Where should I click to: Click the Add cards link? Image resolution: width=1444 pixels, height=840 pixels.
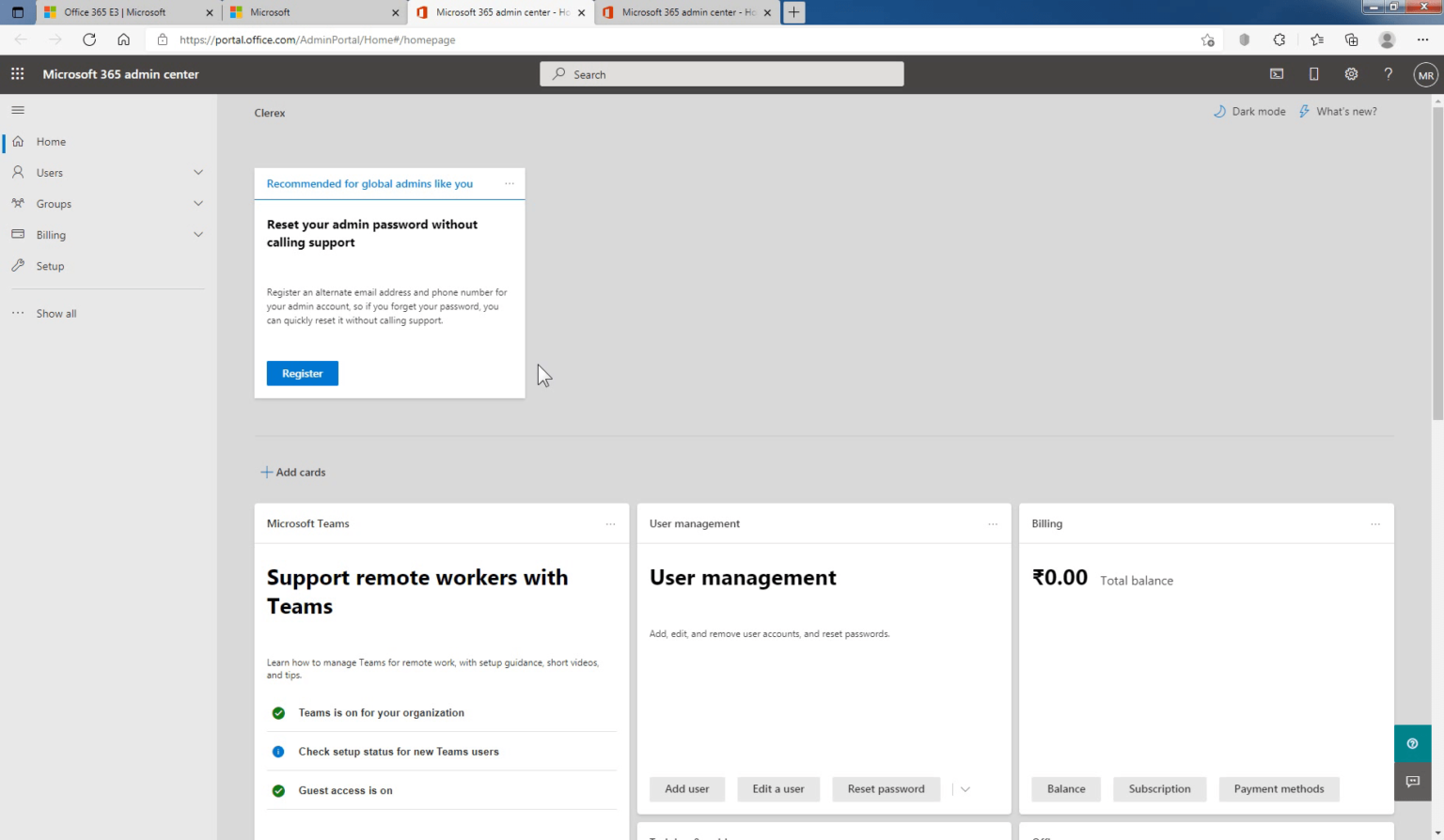click(x=292, y=472)
